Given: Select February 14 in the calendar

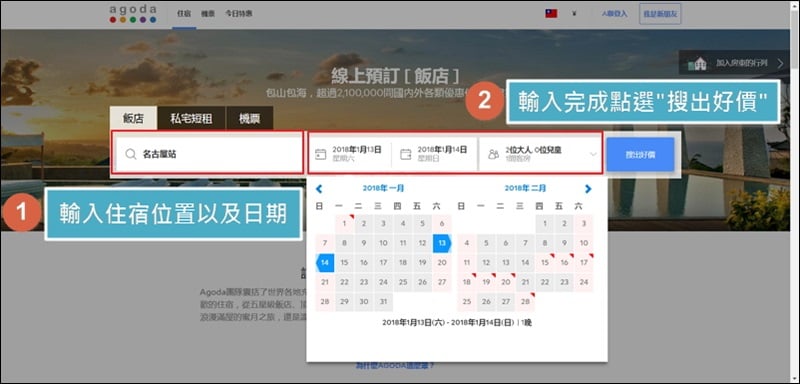Looking at the screenshot, I should pyautogui.click(x=525, y=263).
